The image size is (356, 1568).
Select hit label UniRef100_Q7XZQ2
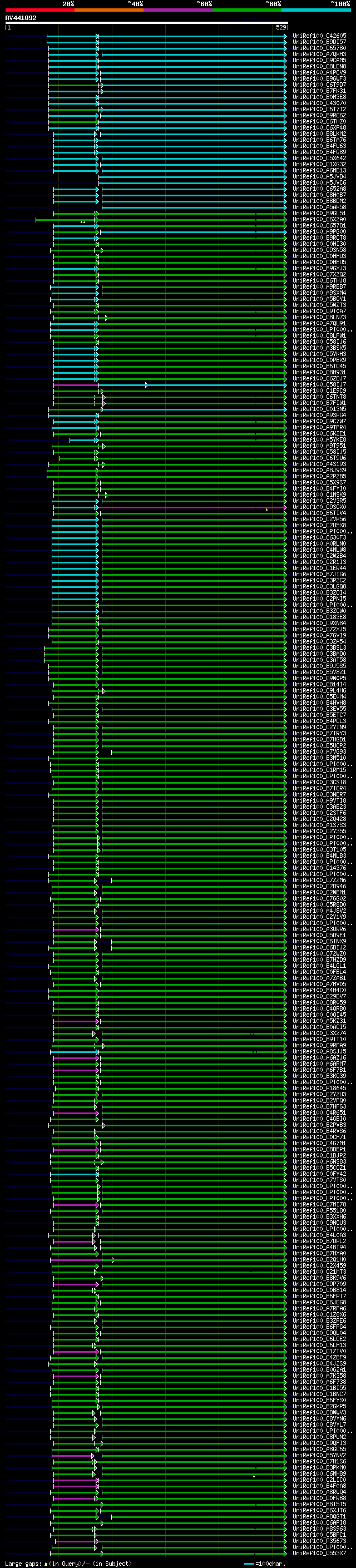[x=319, y=275]
